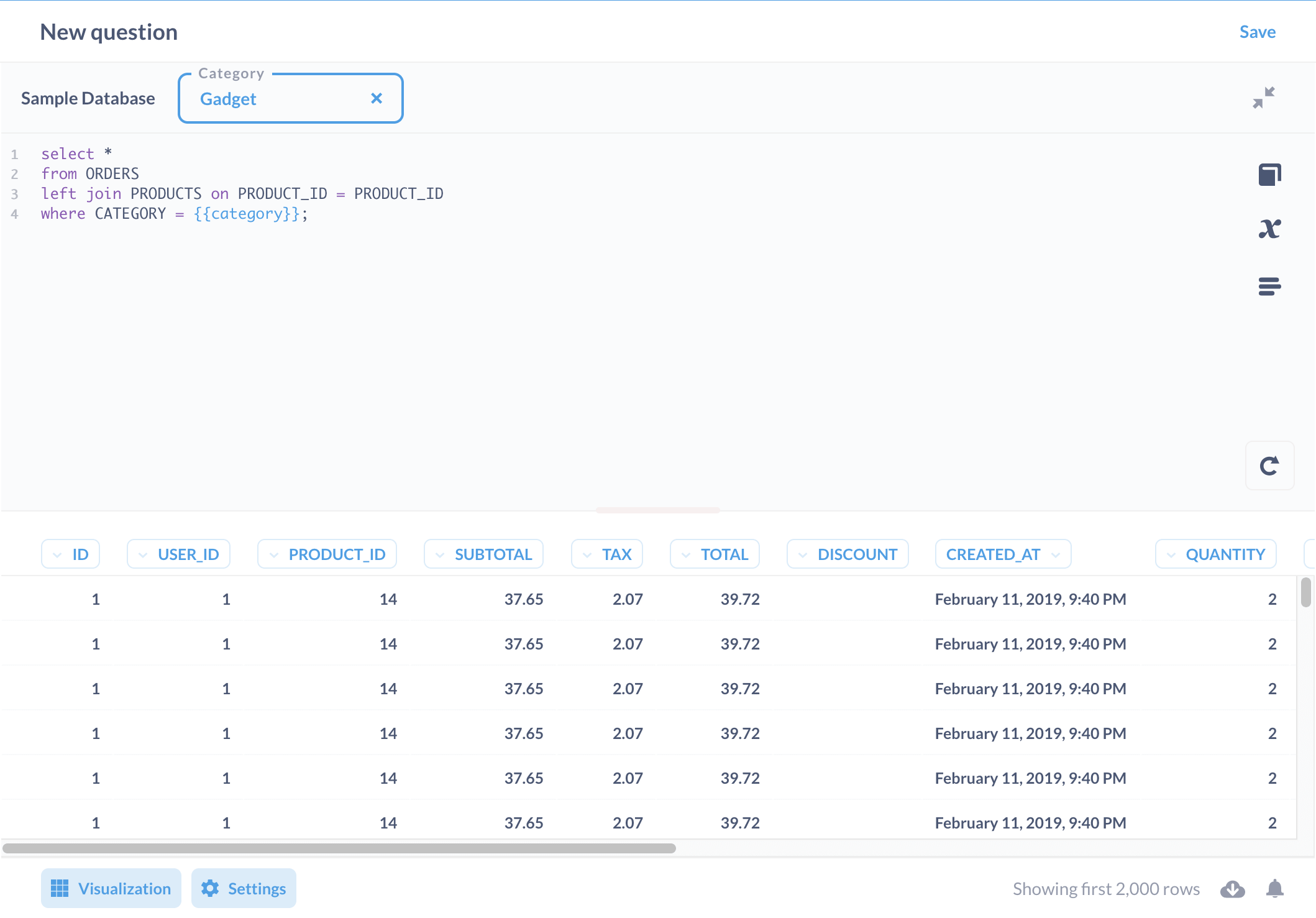Image resolution: width=1316 pixels, height=918 pixels.
Task: Open the TAX column header menu
Action: [x=607, y=554]
